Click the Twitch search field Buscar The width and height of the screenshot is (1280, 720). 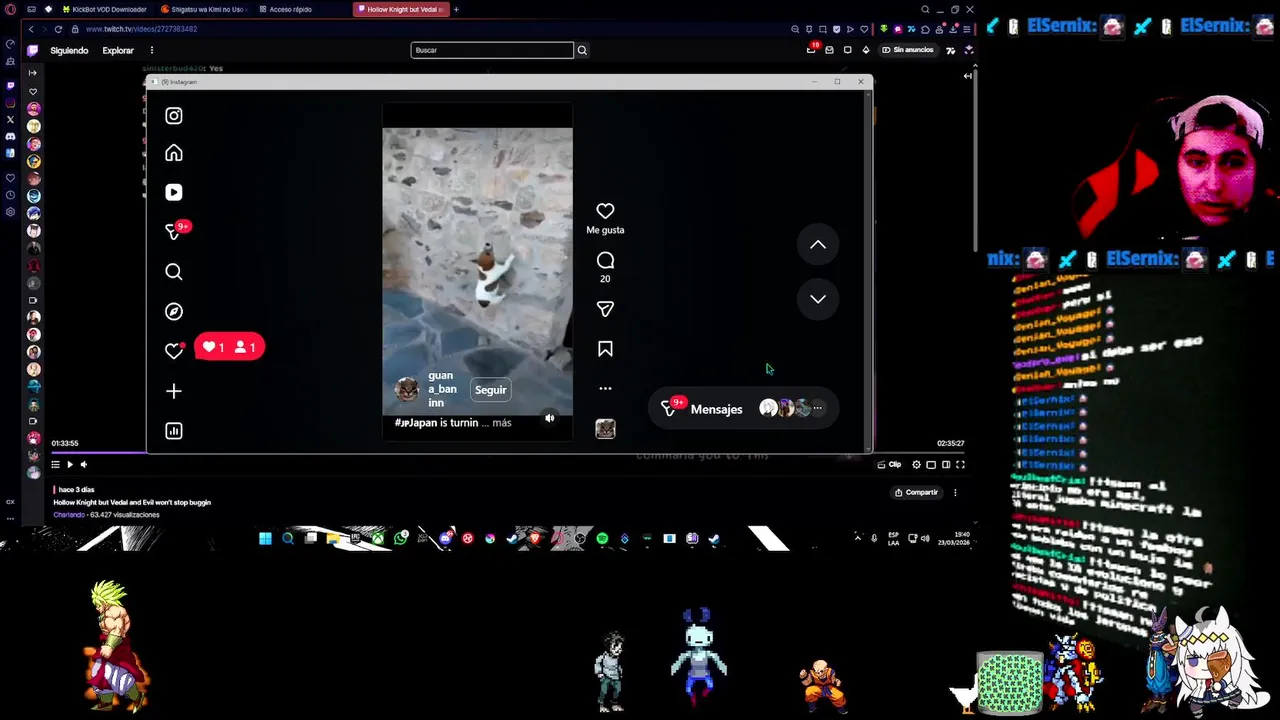click(x=492, y=50)
